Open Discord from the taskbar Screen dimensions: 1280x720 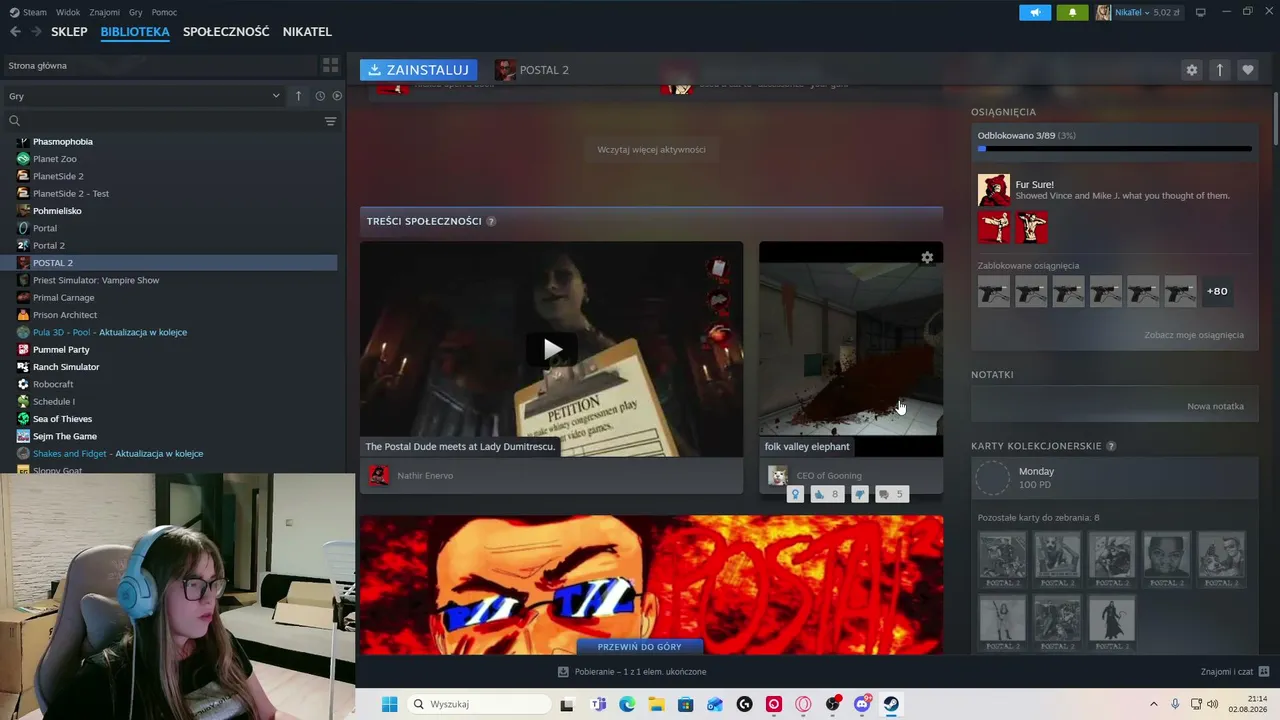point(862,704)
